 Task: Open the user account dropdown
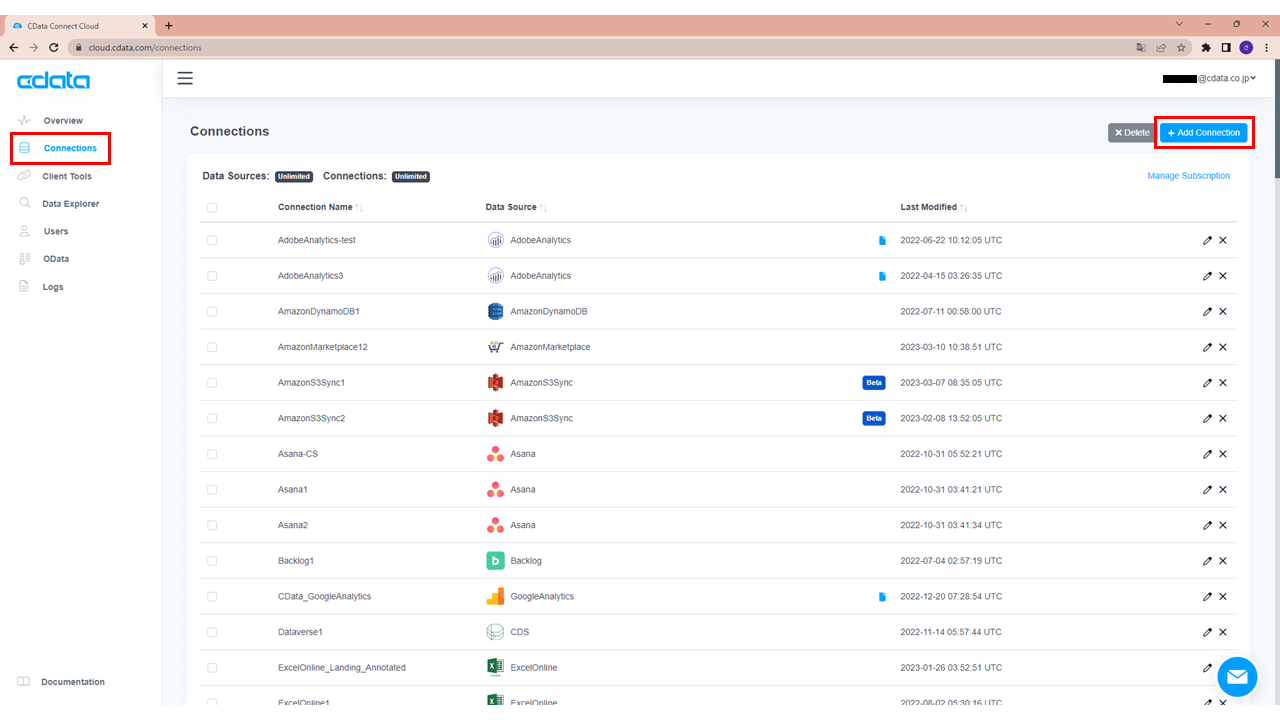click(x=1209, y=78)
